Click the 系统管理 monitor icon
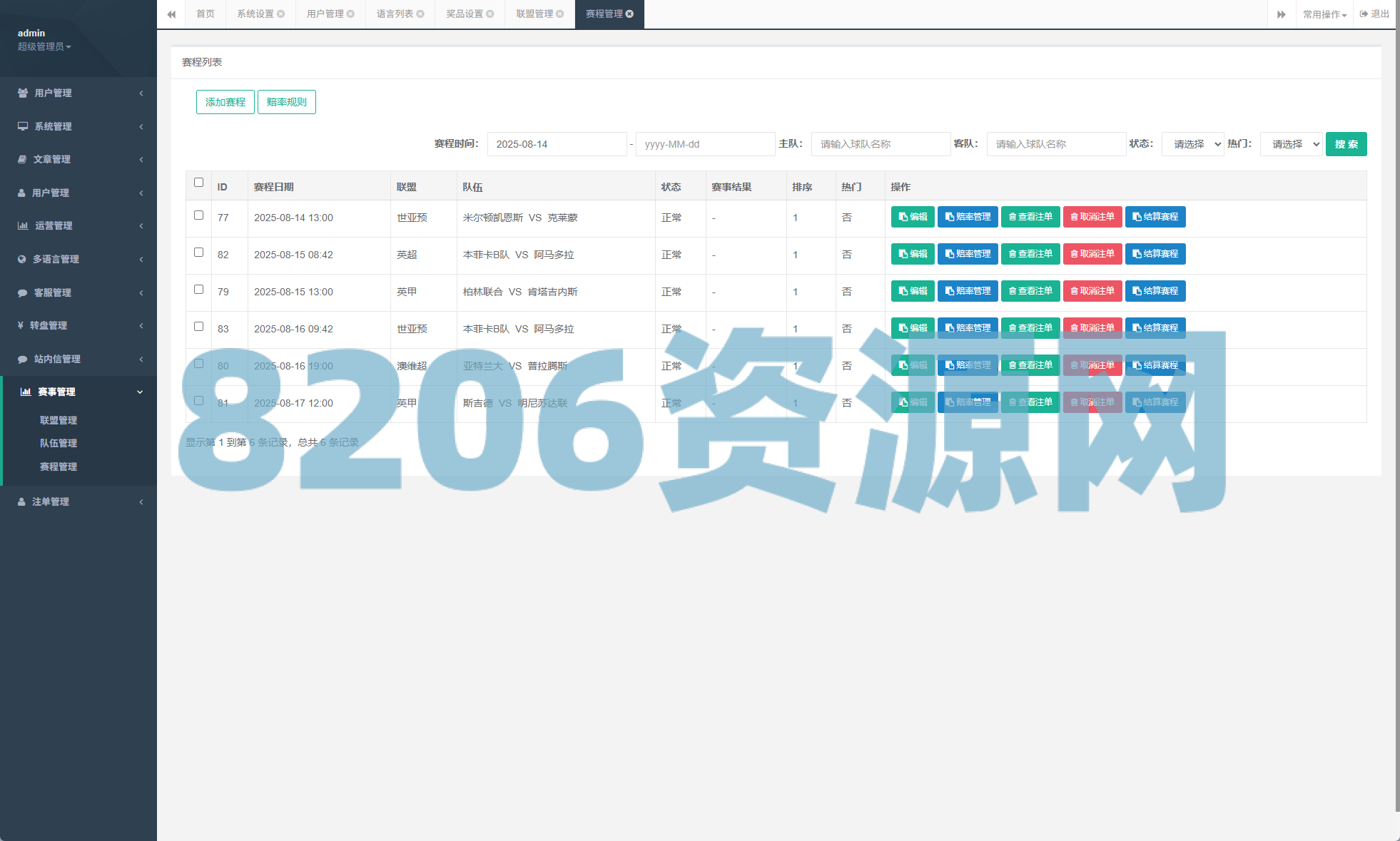The width and height of the screenshot is (1400, 841). 23,126
